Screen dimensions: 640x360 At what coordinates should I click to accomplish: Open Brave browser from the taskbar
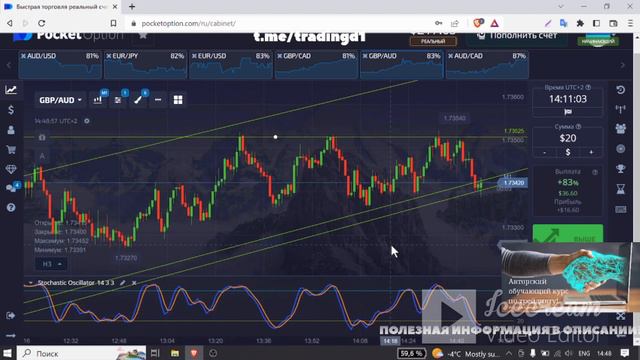194,353
